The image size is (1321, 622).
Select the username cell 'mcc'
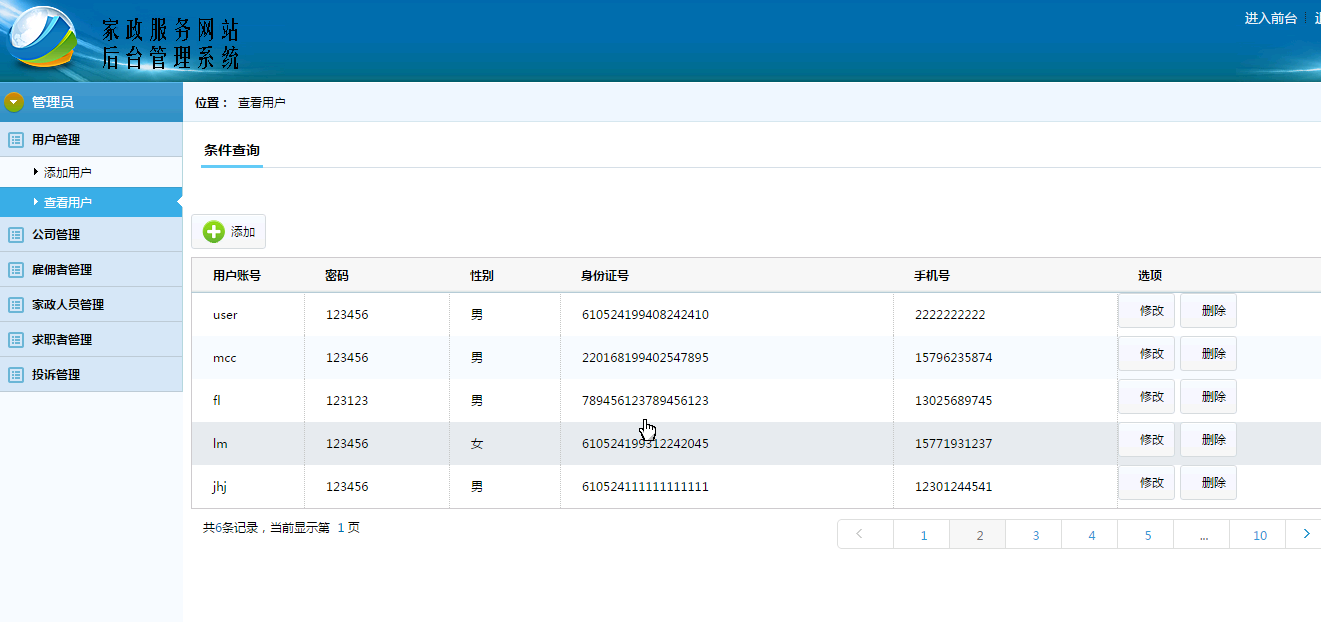click(x=225, y=358)
